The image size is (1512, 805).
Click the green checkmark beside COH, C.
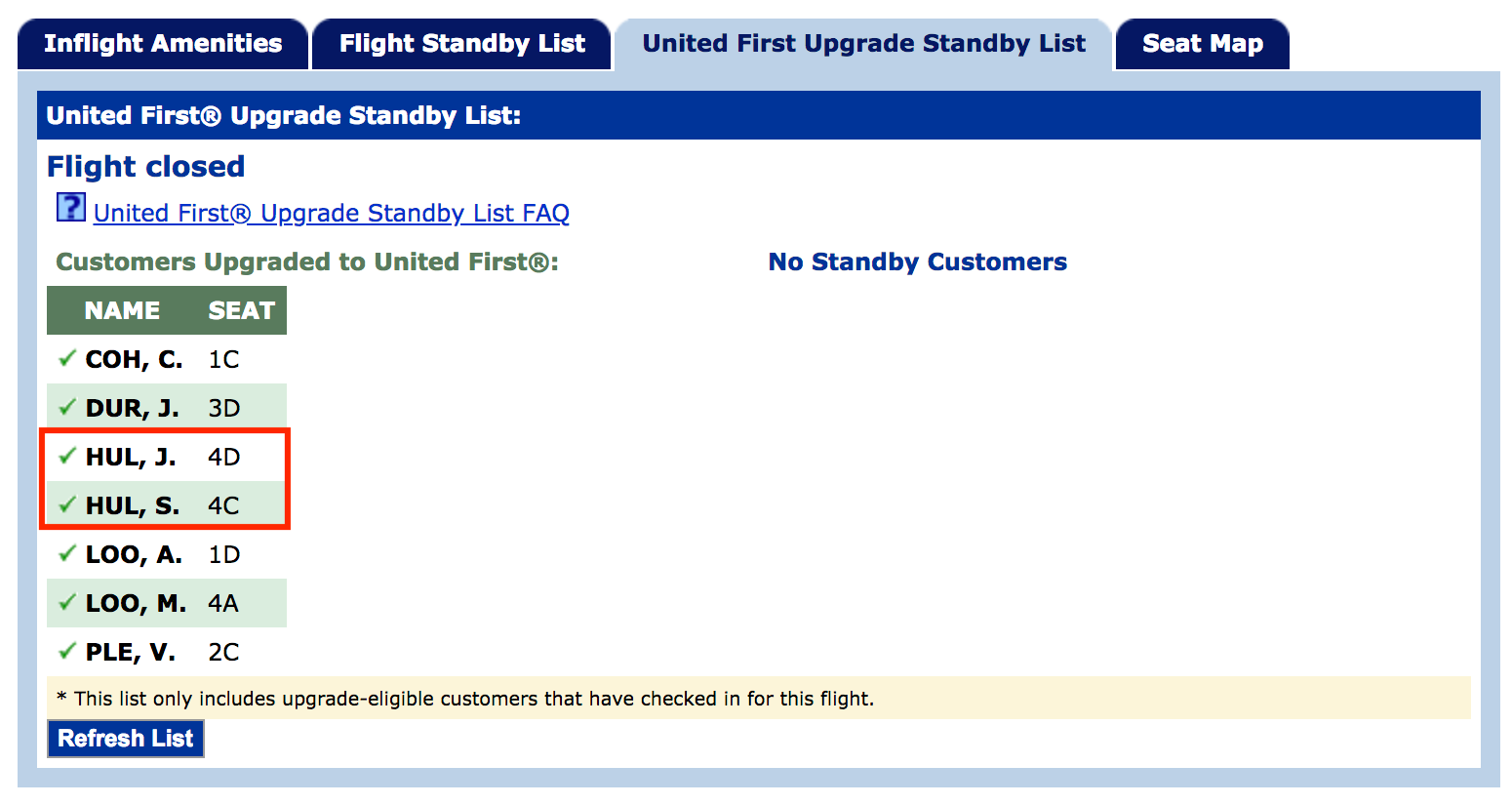coord(65,359)
